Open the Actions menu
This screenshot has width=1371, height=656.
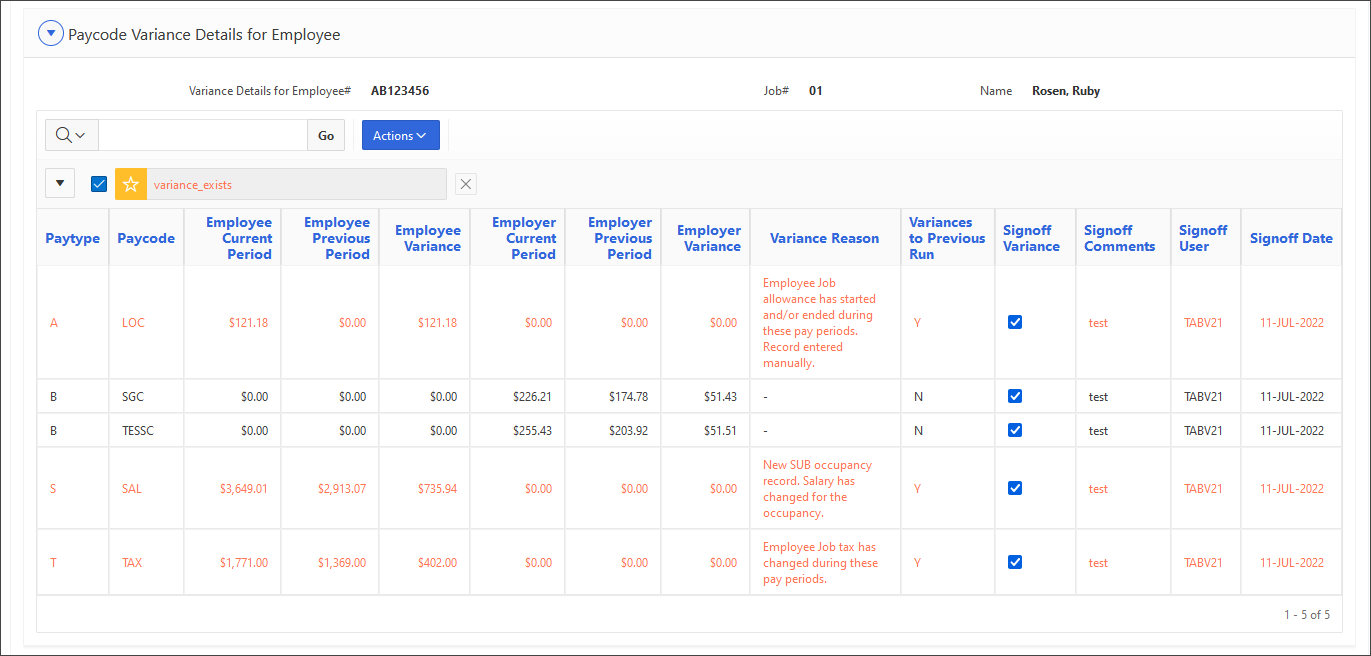click(400, 136)
